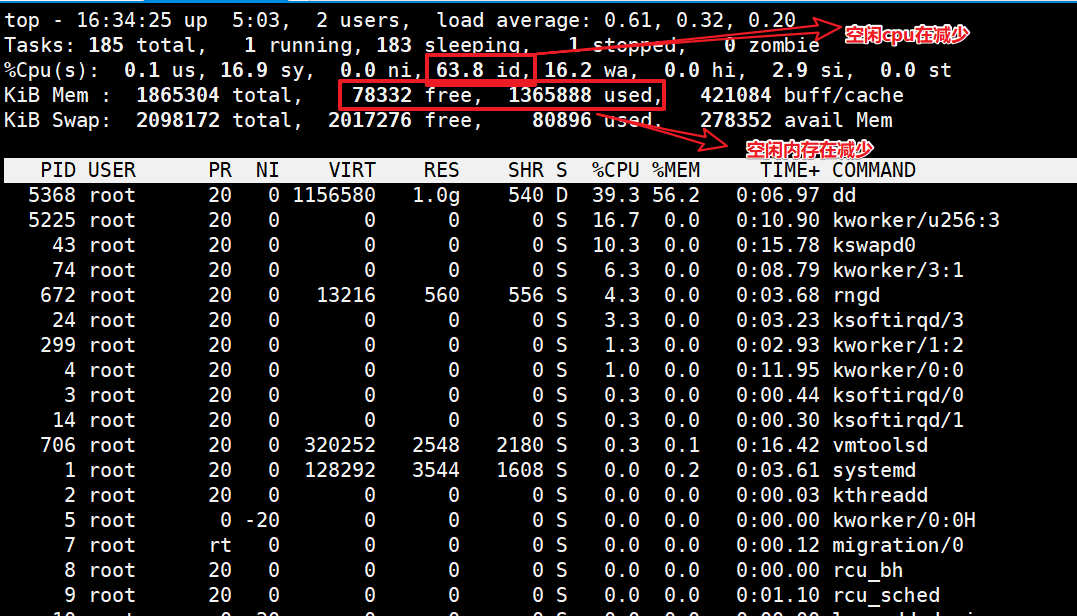Select the kswapd0 command name
The height and width of the screenshot is (616, 1077).
pyautogui.click(x=874, y=246)
